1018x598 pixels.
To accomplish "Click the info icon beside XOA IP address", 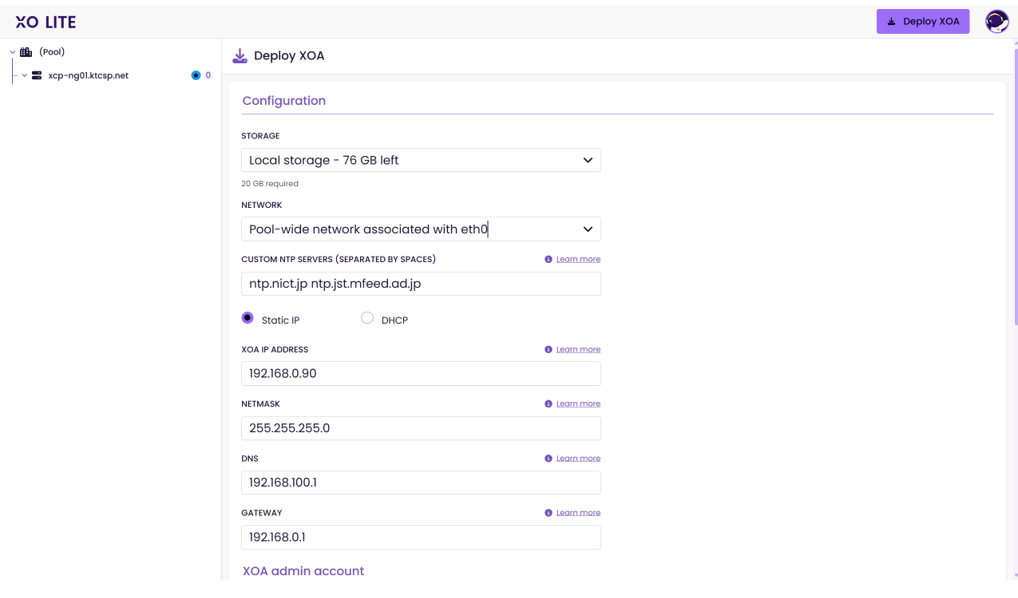I will (548, 350).
